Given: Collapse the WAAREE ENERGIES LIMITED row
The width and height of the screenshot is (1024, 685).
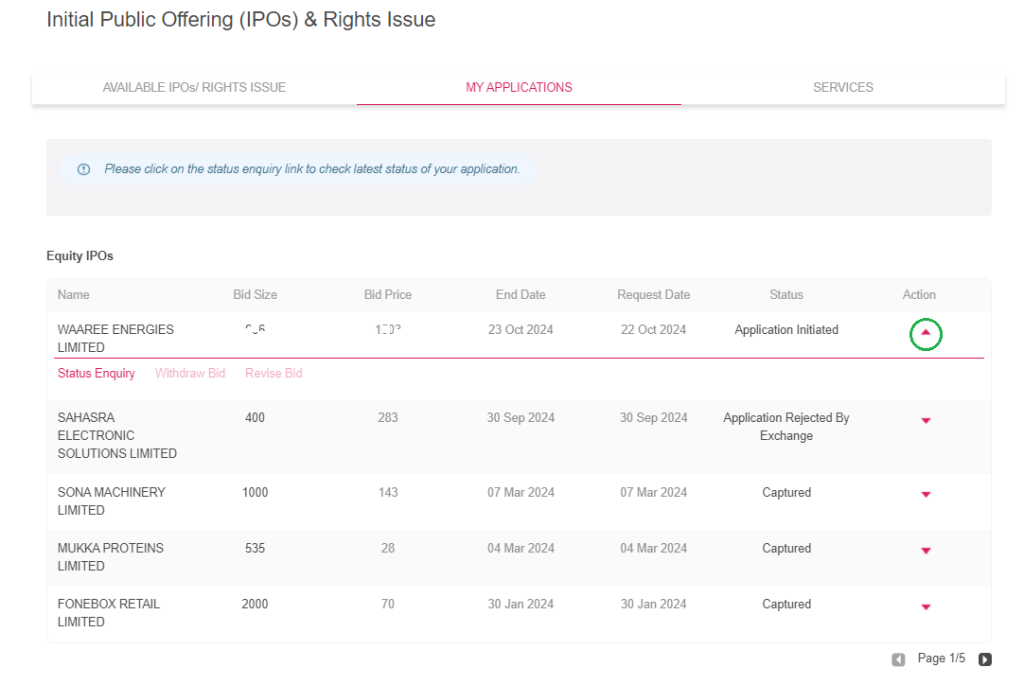Looking at the screenshot, I should pyautogui.click(x=925, y=334).
